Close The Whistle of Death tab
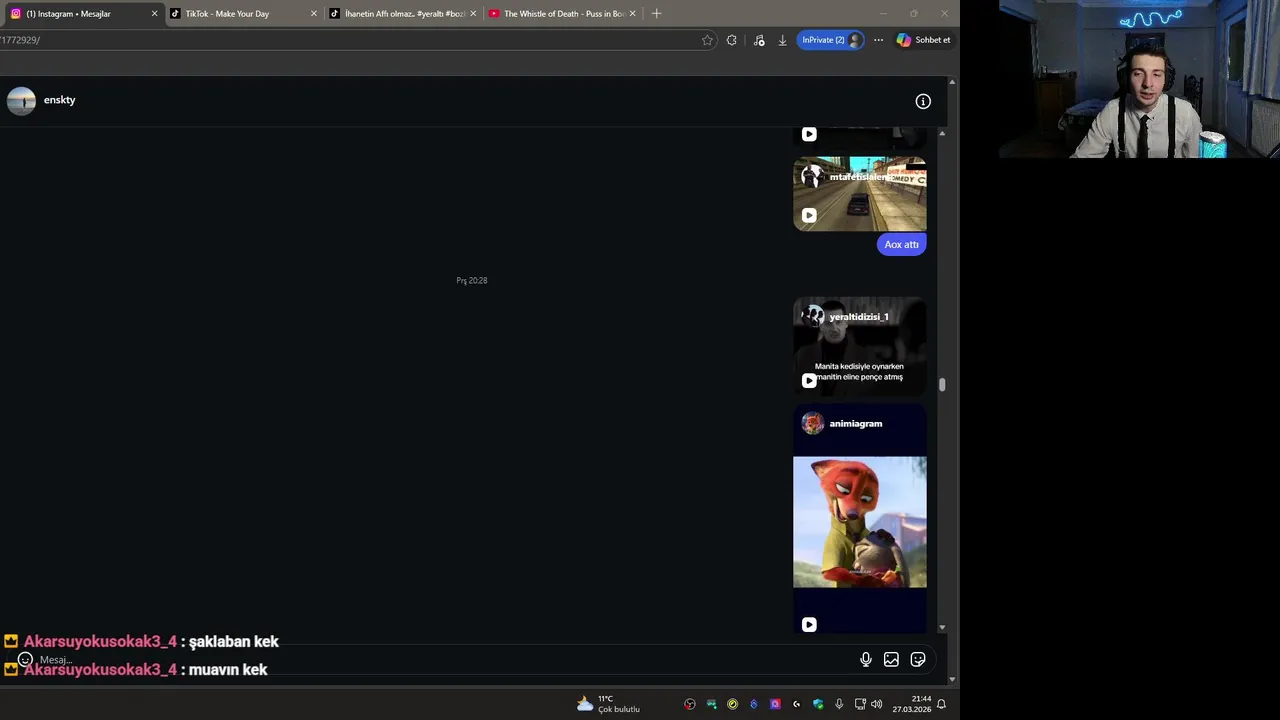The width and height of the screenshot is (1280, 720). point(632,14)
